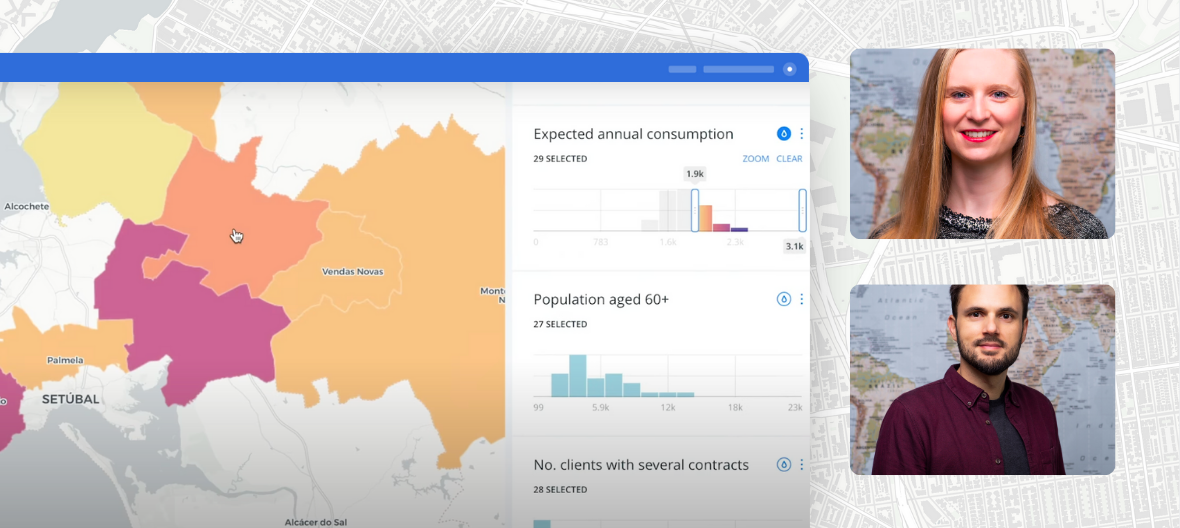Toggle auto-style droplet on Expected annual consumption
This screenshot has width=1180, height=528.
(783, 134)
